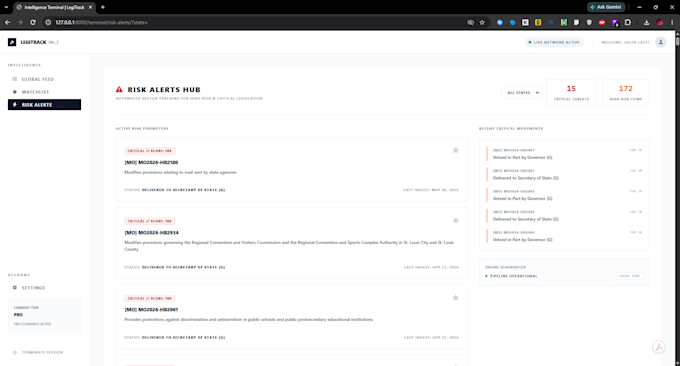Star bill MO2026-HB2061 for watchlist
This screenshot has width=680, height=366.
click(x=455, y=298)
